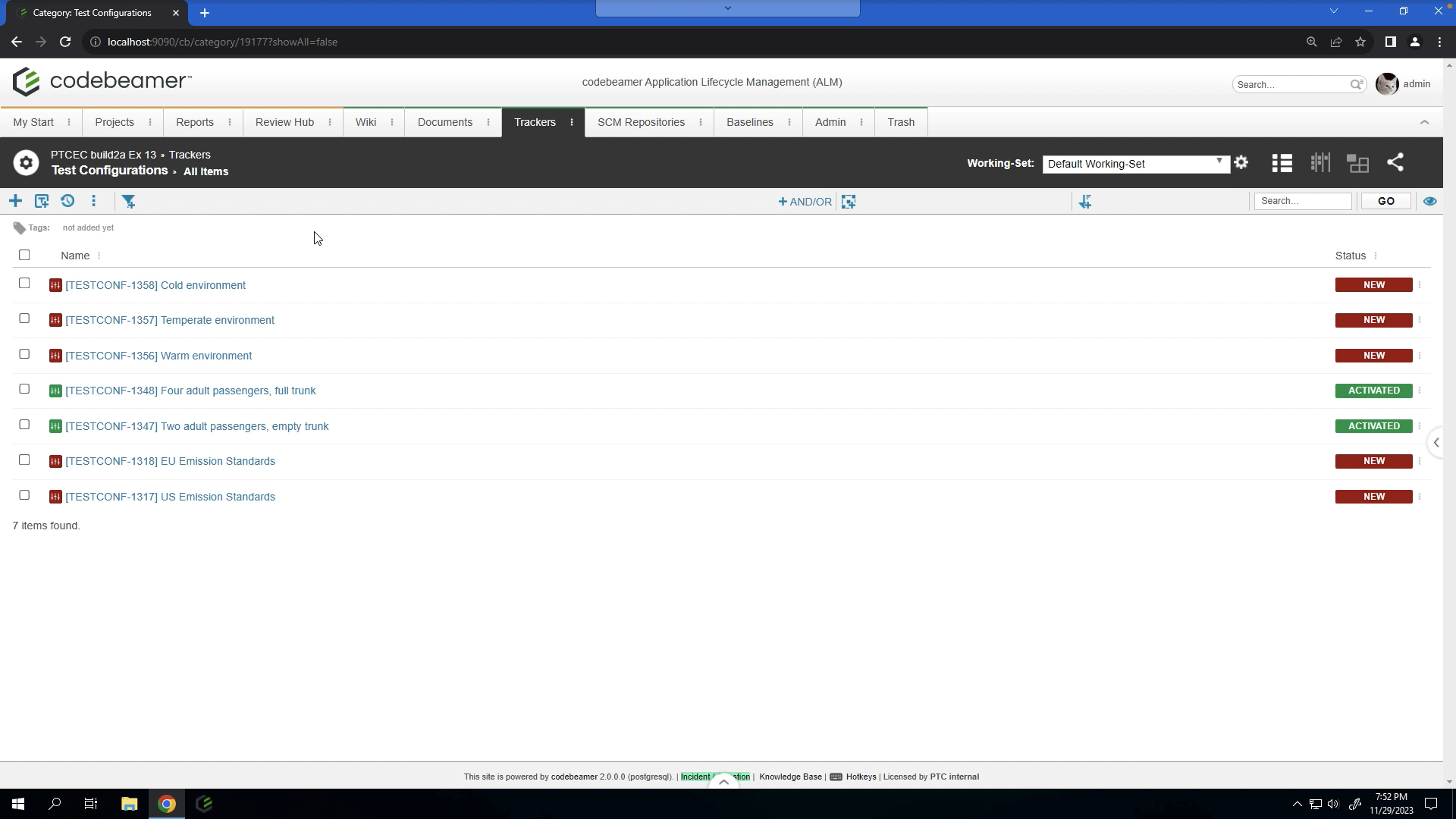Switch to cardboard view icon
Viewport: 1456px width, 819px height.
(x=1357, y=163)
